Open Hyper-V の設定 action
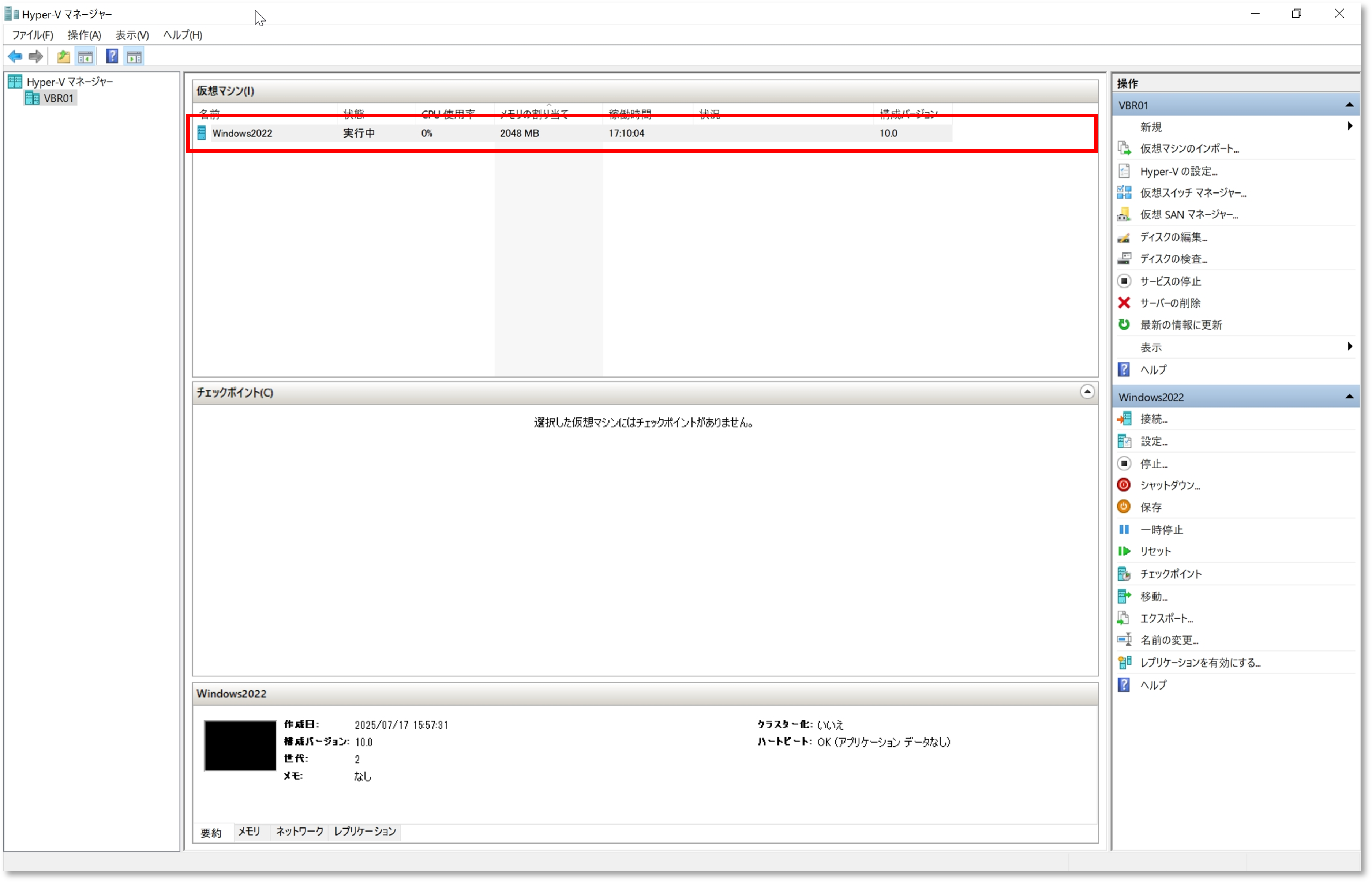This screenshot has width=1372, height=882. (x=1178, y=171)
